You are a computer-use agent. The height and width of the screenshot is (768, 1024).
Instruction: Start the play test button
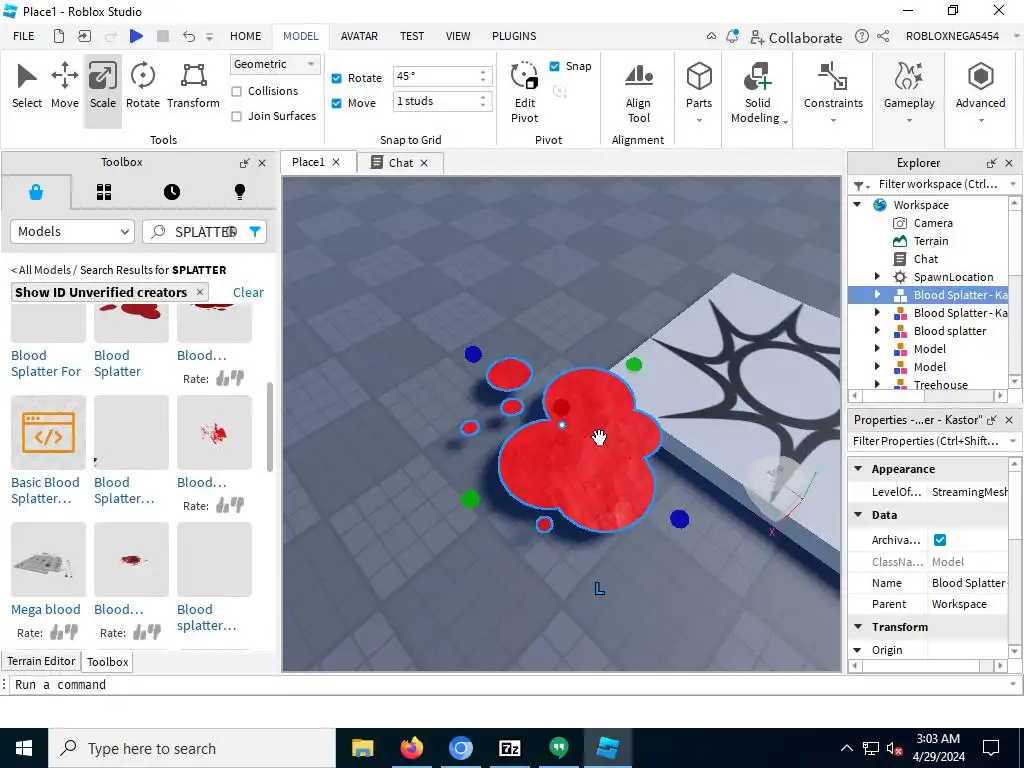[136, 36]
